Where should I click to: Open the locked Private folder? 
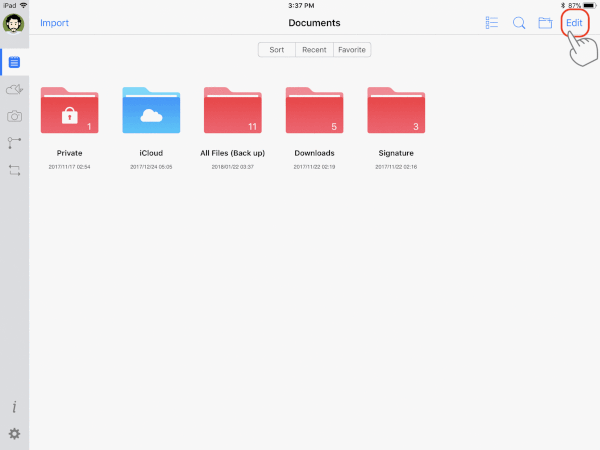pos(69,111)
